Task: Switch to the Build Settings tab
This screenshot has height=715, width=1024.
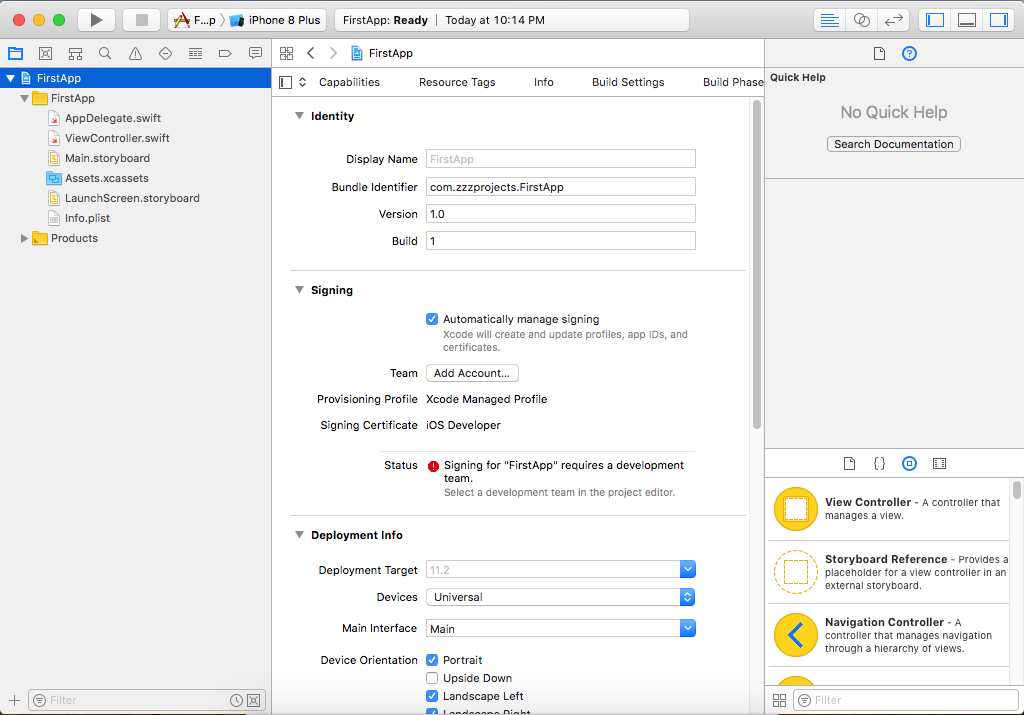Action: (628, 82)
